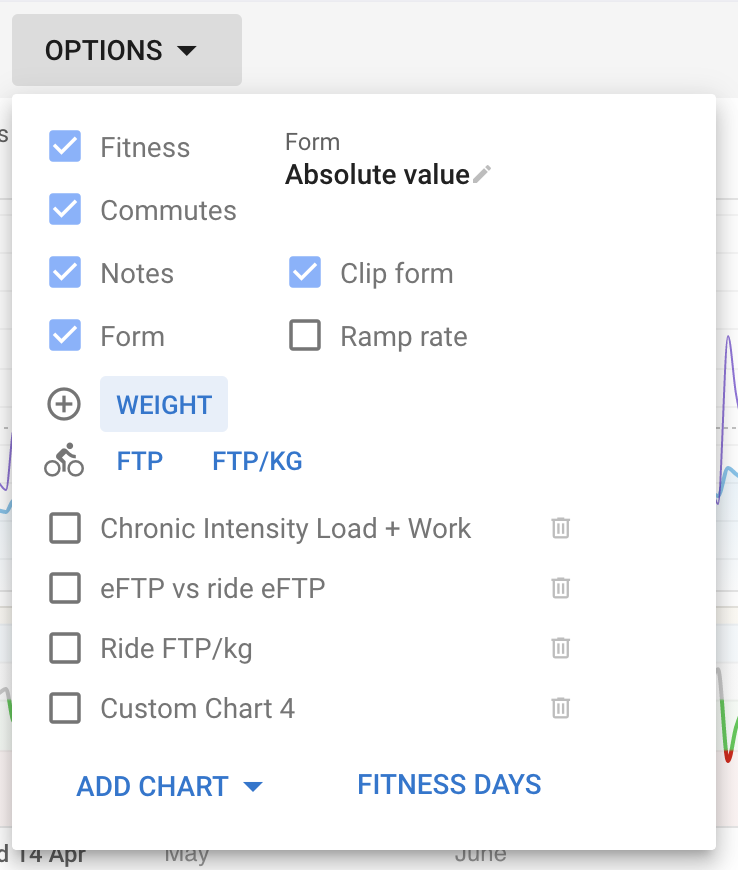Image resolution: width=738 pixels, height=870 pixels.
Task: Click the FITNESS DAYS link
Action: (449, 785)
